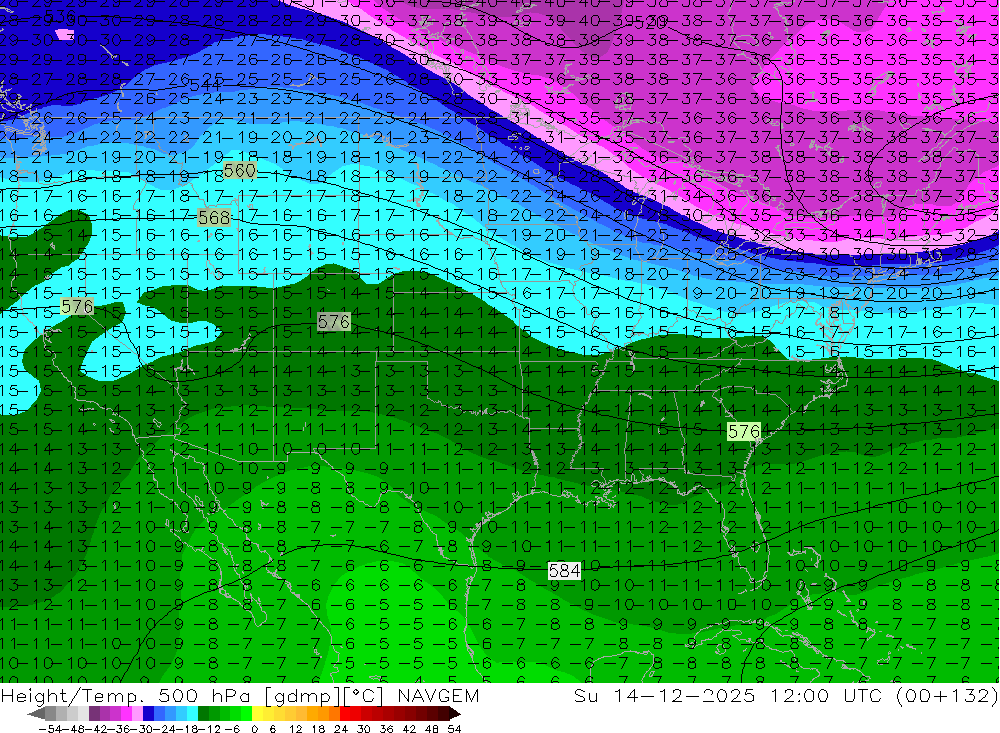This screenshot has width=1000, height=733.
Task: Select the yellow legend swatch
Action: [x=256, y=714]
